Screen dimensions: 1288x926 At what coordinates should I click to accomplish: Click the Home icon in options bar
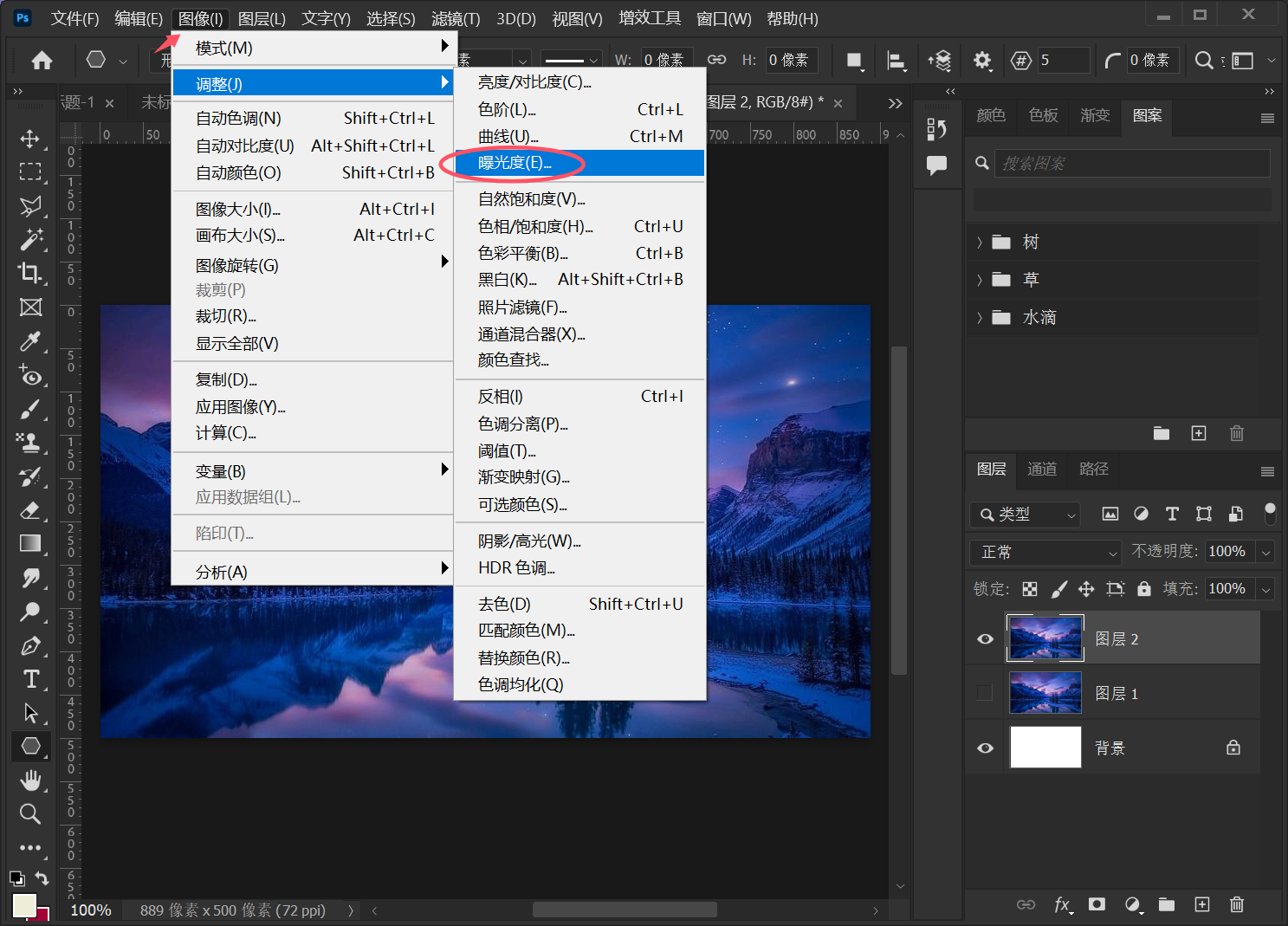point(42,60)
